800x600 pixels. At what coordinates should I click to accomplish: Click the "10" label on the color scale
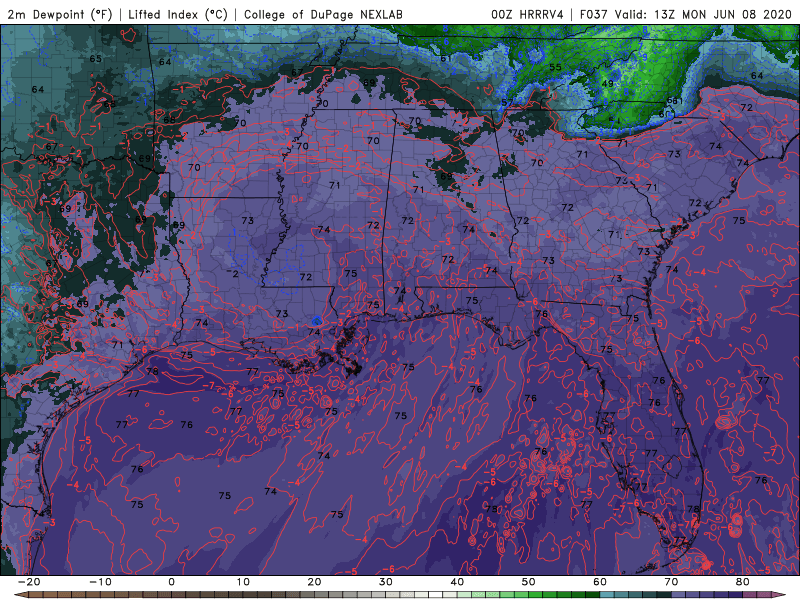coord(243,582)
